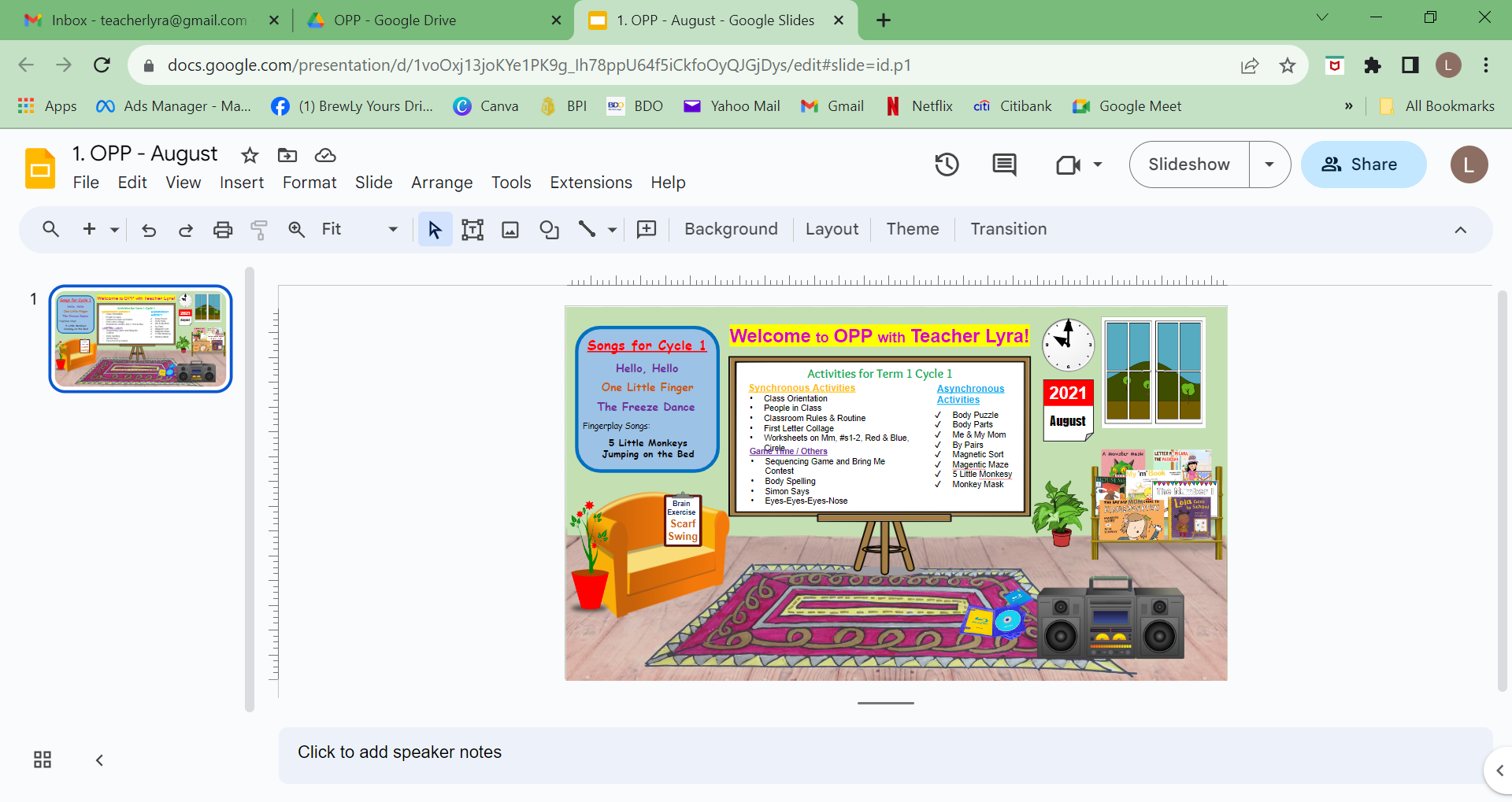The height and width of the screenshot is (802, 1512).
Task: Start the Slideshow
Action: pyautogui.click(x=1189, y=164)
